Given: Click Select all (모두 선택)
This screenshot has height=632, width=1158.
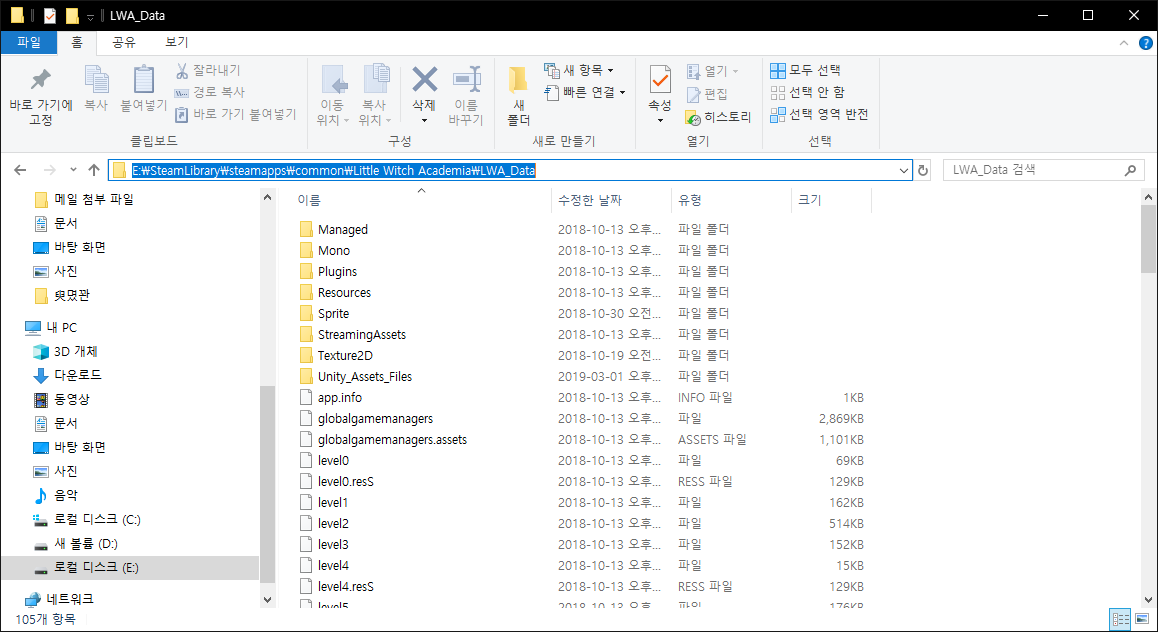Looking at the screenshot, I should click(x=805, y=70).
